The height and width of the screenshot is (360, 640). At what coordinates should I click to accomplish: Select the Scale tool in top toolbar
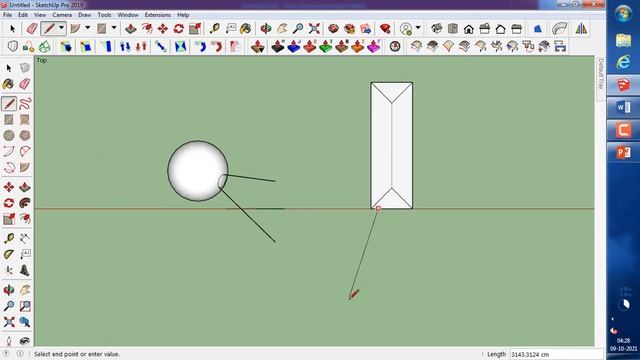coord(195,29)
